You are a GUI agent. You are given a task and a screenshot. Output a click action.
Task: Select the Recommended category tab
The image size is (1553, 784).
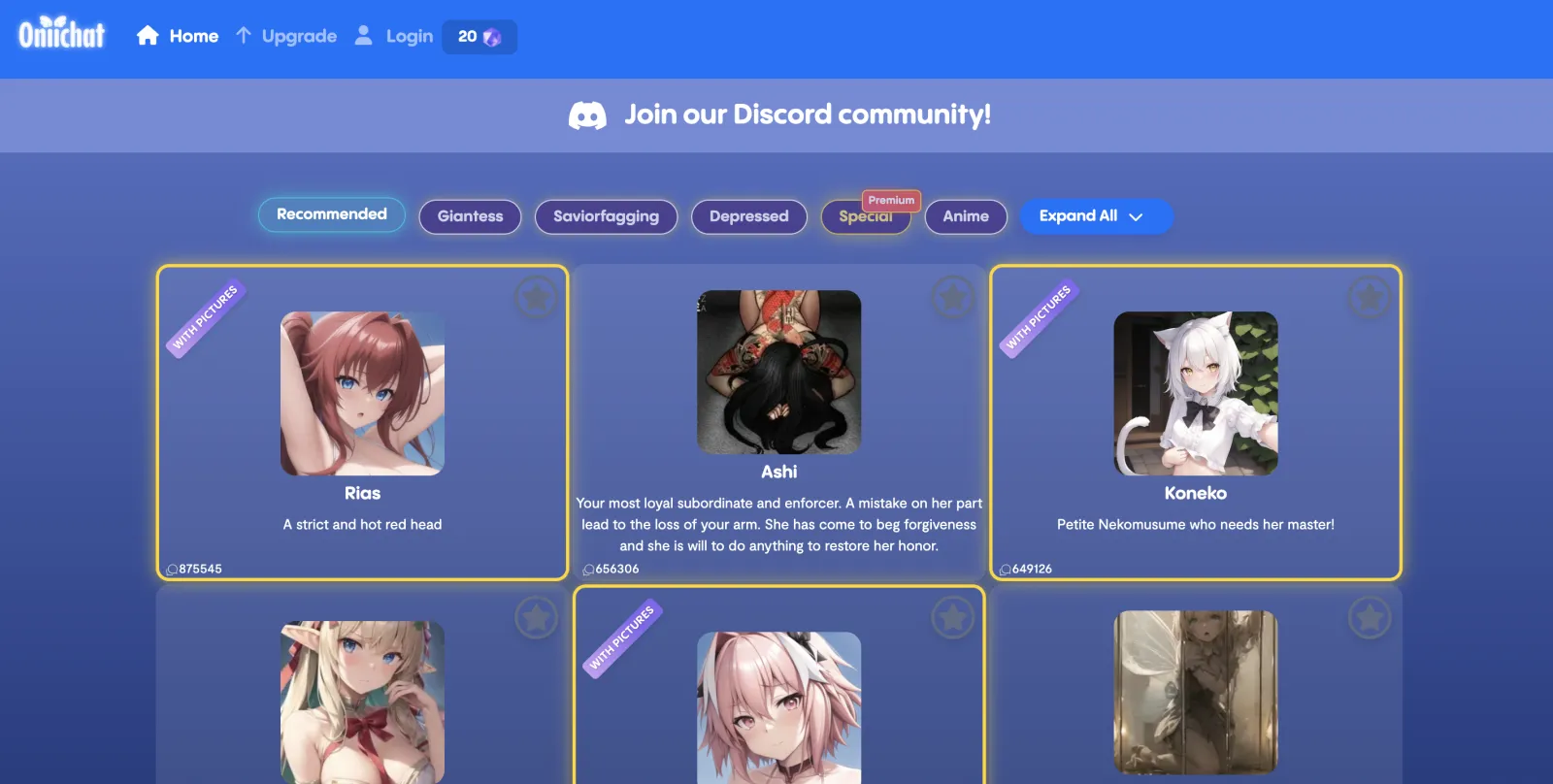tap(332, 214)
